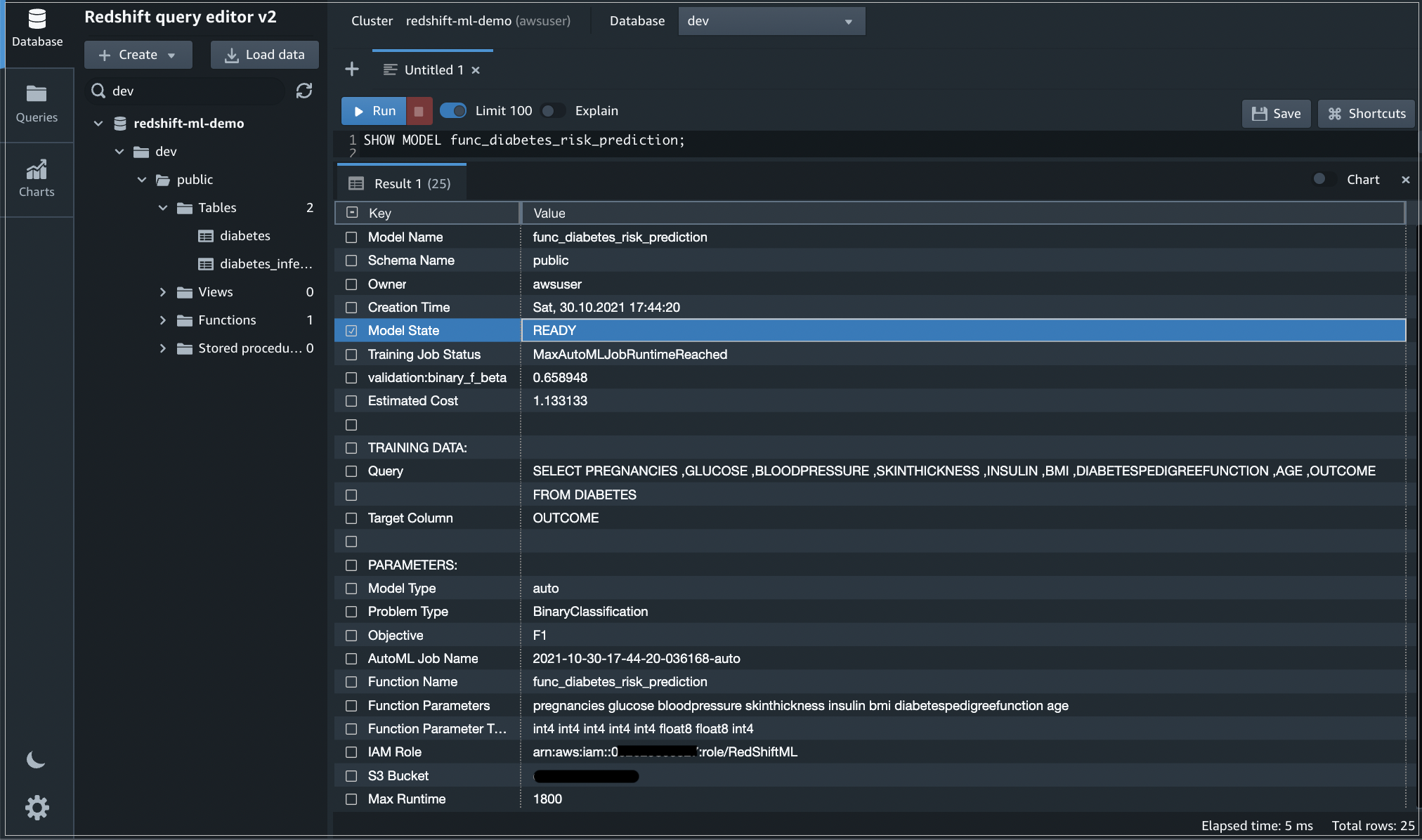The image size is (1422, 840).
Task: Enable the Explain toggle
Action: point(554,111)
